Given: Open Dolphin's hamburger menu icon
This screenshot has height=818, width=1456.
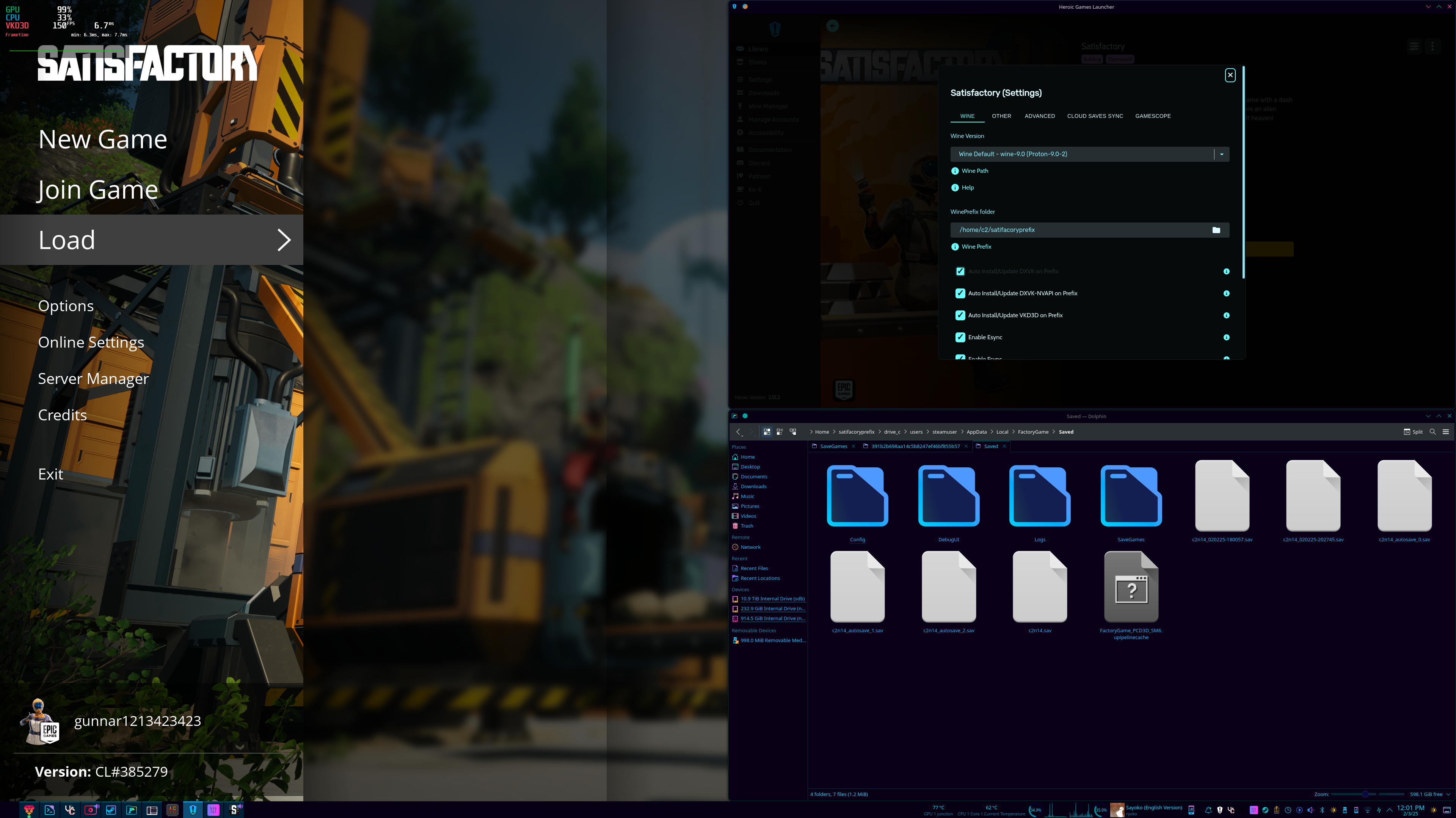Looking at the screenshot, I should tap(1445, 432).
